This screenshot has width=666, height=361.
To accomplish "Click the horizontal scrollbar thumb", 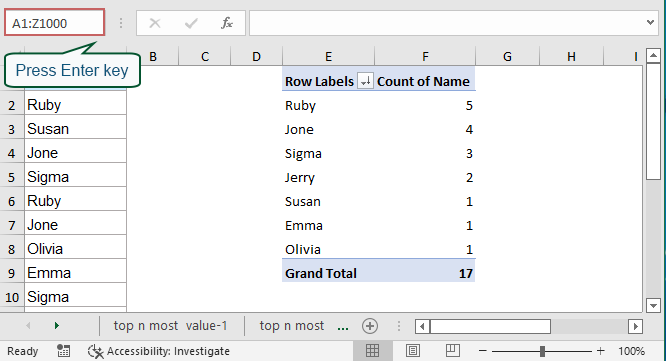I will pos(490,327).
